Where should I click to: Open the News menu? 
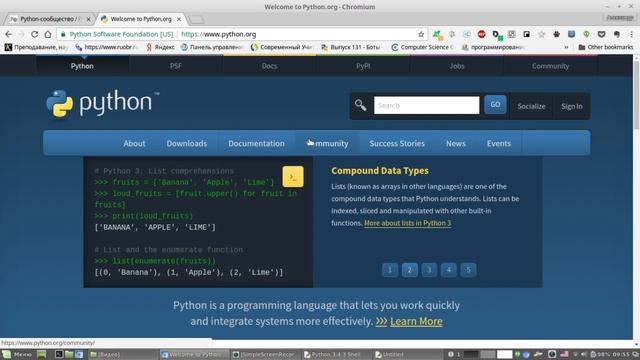[456, 143]
